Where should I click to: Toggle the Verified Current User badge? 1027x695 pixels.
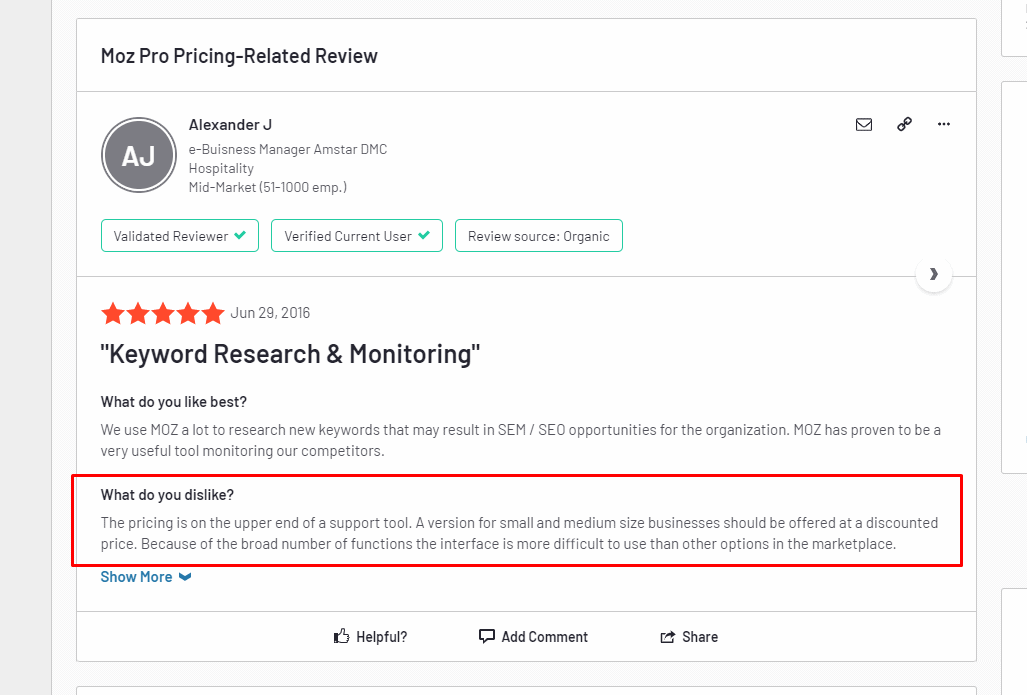[x=356, y=236]
